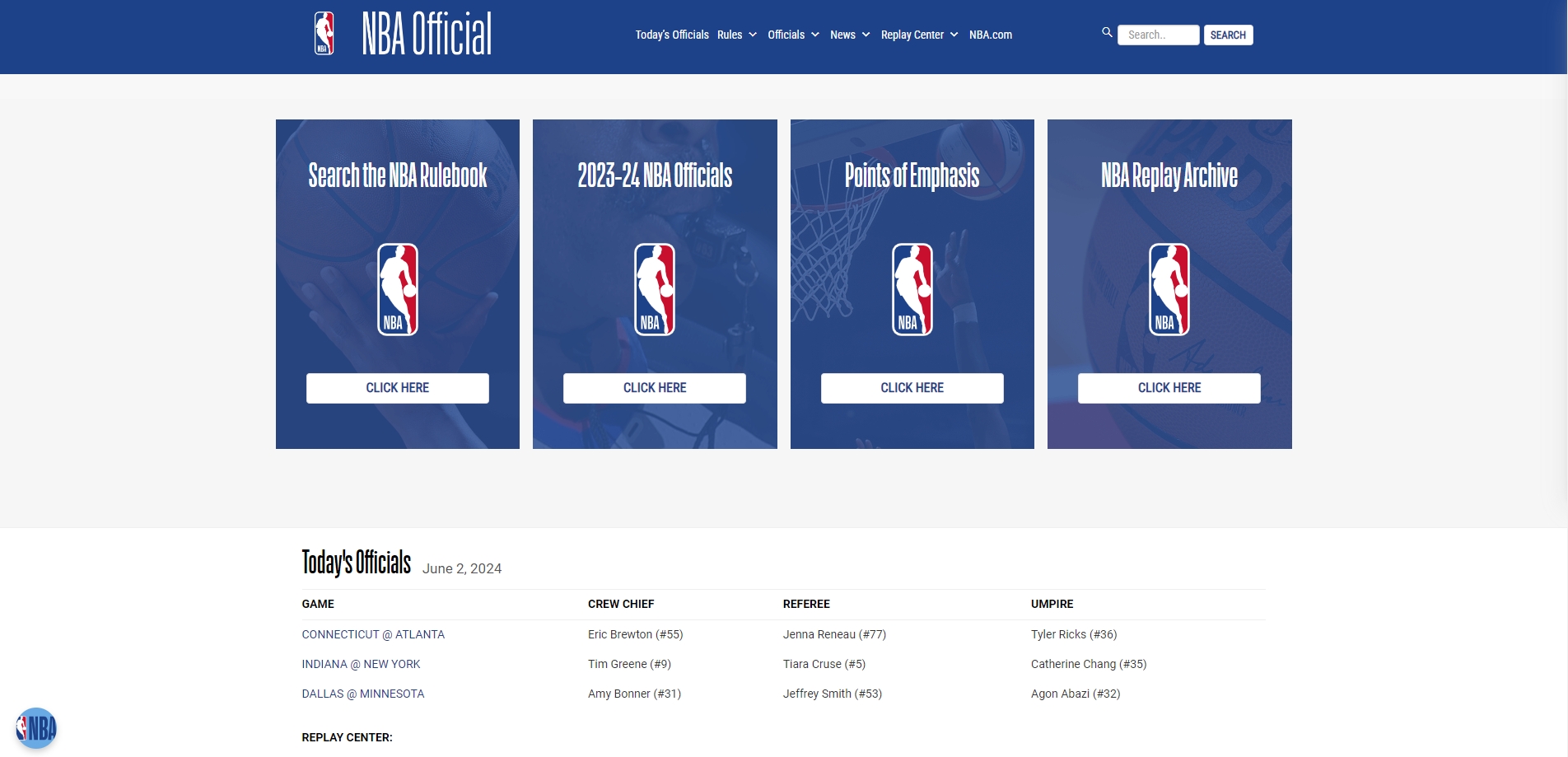This screenshot has height=757, width=1568.
Task: Open the Rules menu item
Action: pyautogui.click(x=730, y=35)
